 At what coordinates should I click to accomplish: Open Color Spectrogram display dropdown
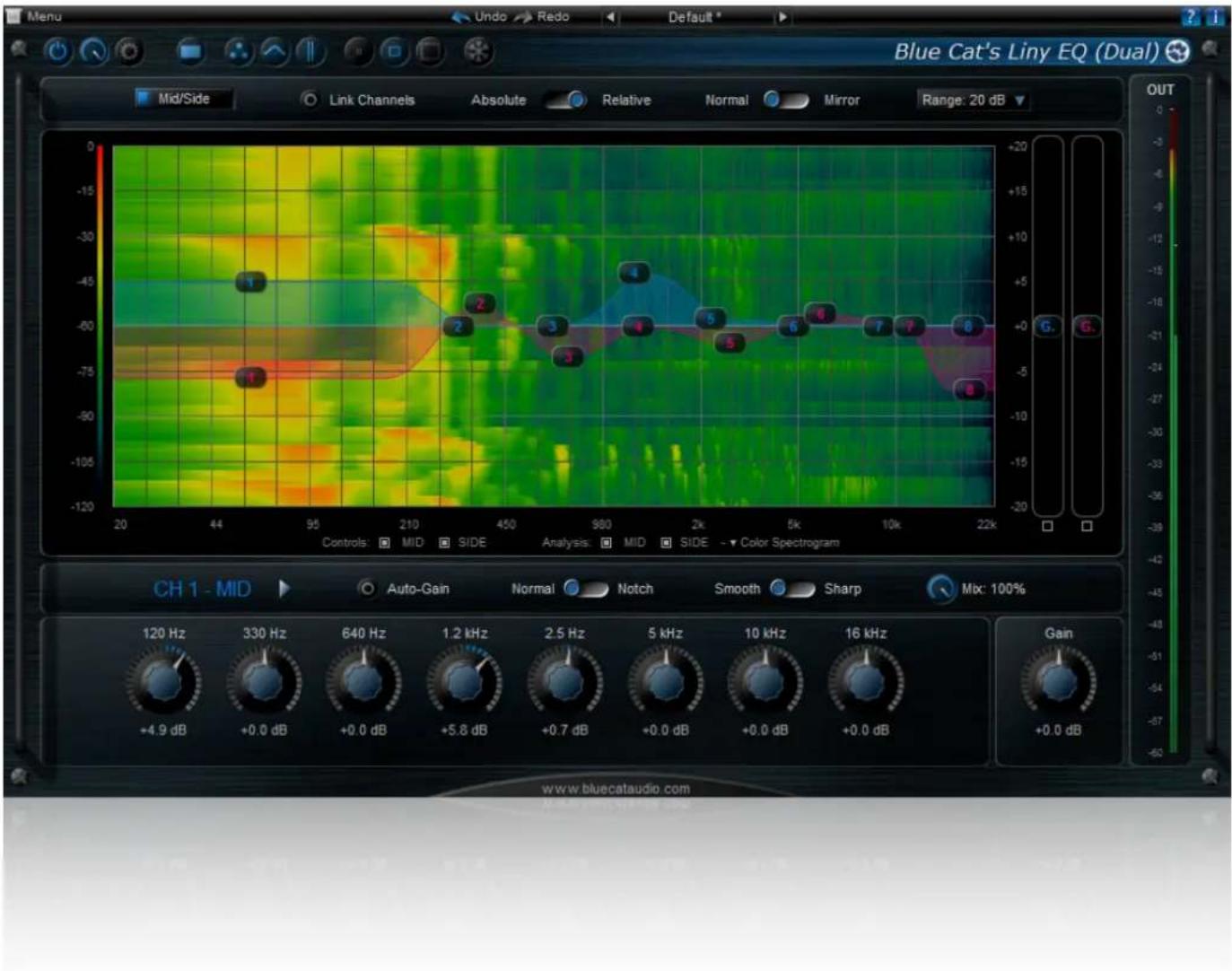click(x=783, y=543)
